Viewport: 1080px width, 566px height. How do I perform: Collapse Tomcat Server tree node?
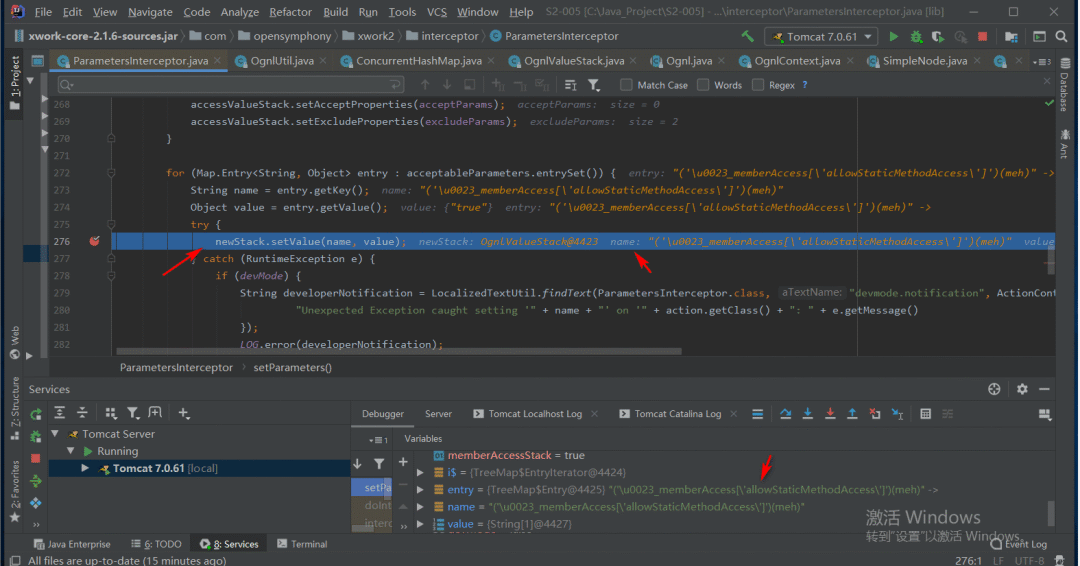55,434
